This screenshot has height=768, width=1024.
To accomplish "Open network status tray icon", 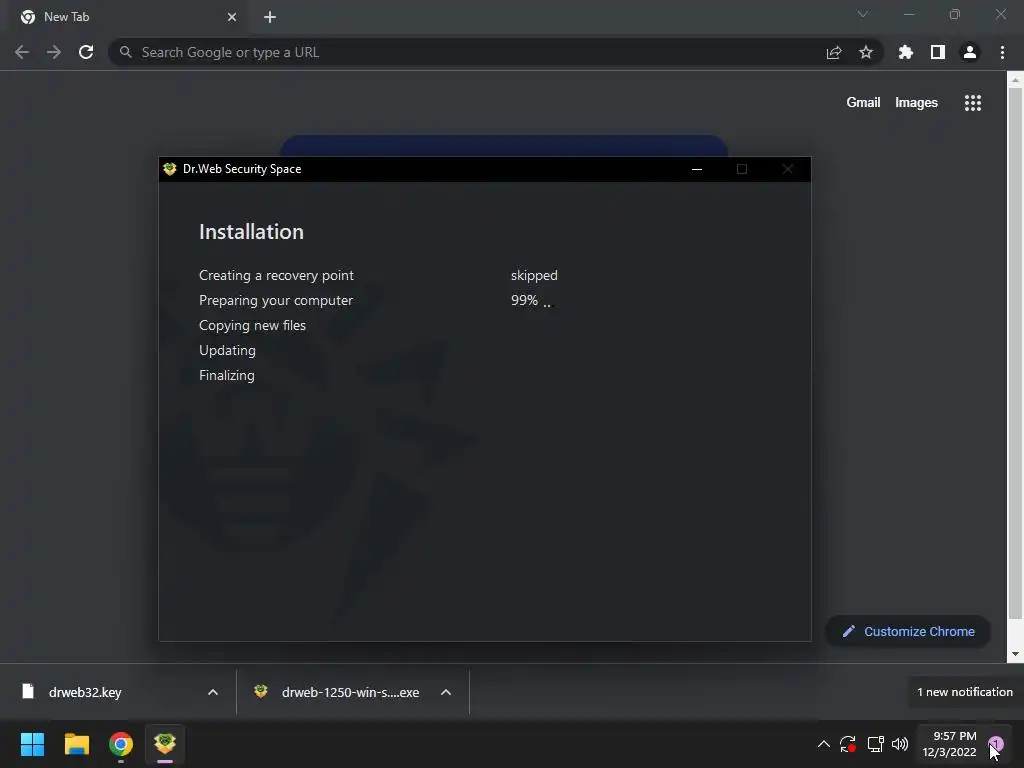I will point(875,744).
